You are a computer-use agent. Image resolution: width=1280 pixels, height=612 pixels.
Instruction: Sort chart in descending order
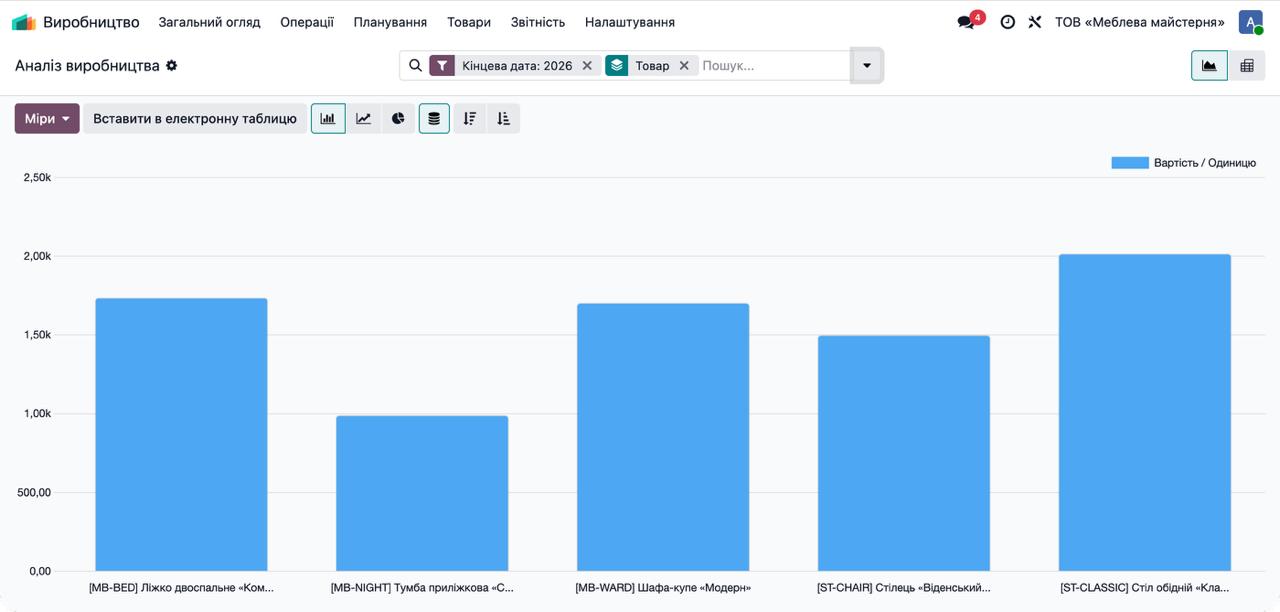coord(470,118)
